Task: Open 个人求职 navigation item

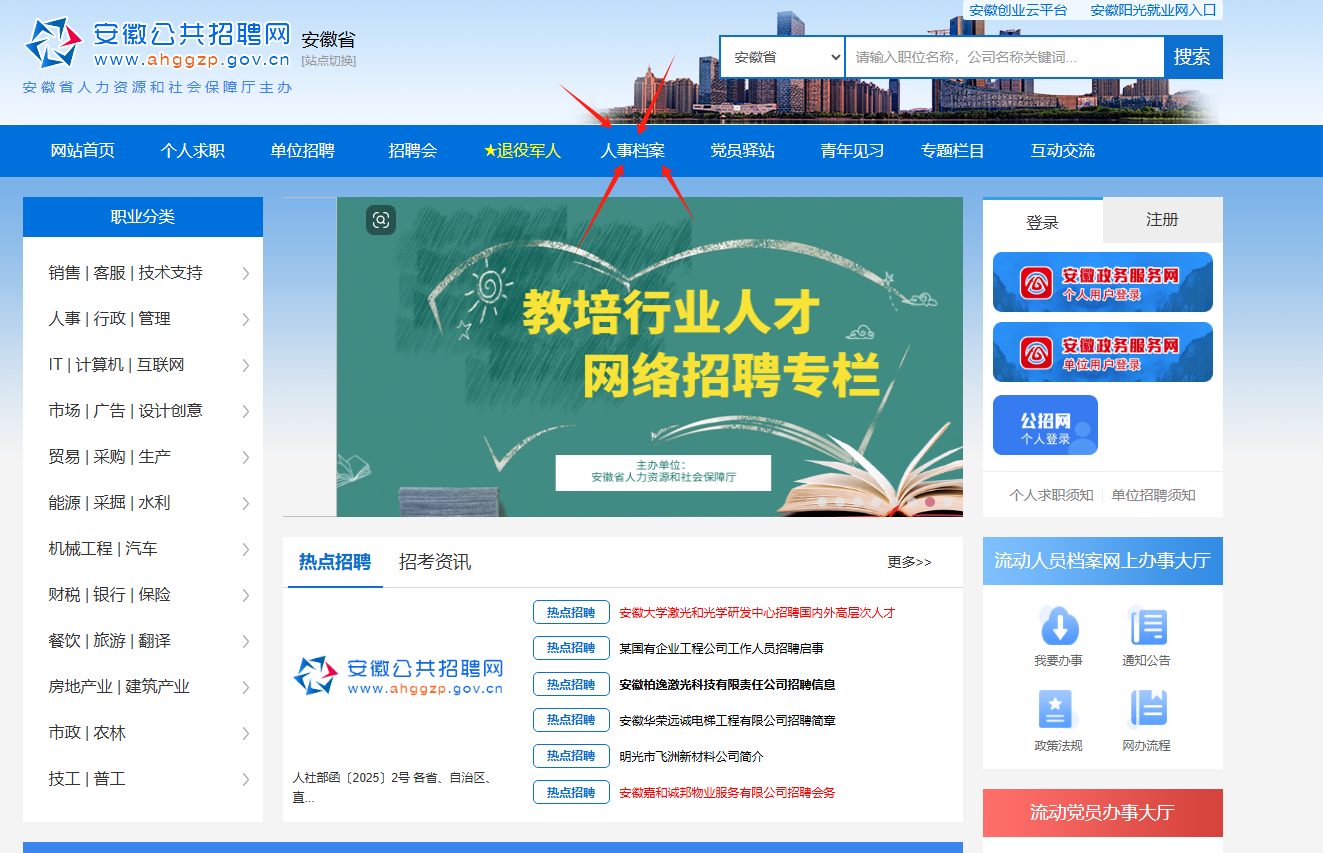Action: tap(193, 151)
